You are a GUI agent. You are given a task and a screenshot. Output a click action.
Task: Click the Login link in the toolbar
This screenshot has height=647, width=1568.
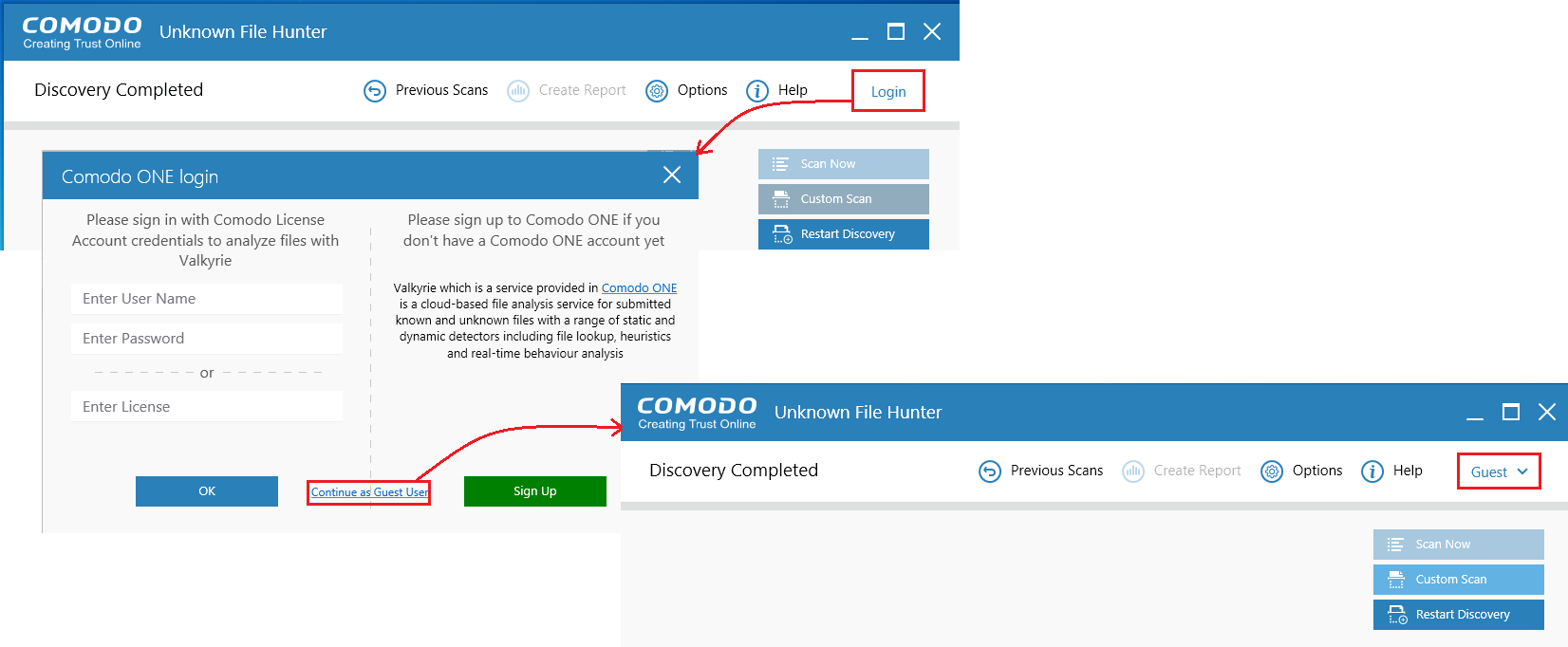pyautogui.click(x=888, y=91)
